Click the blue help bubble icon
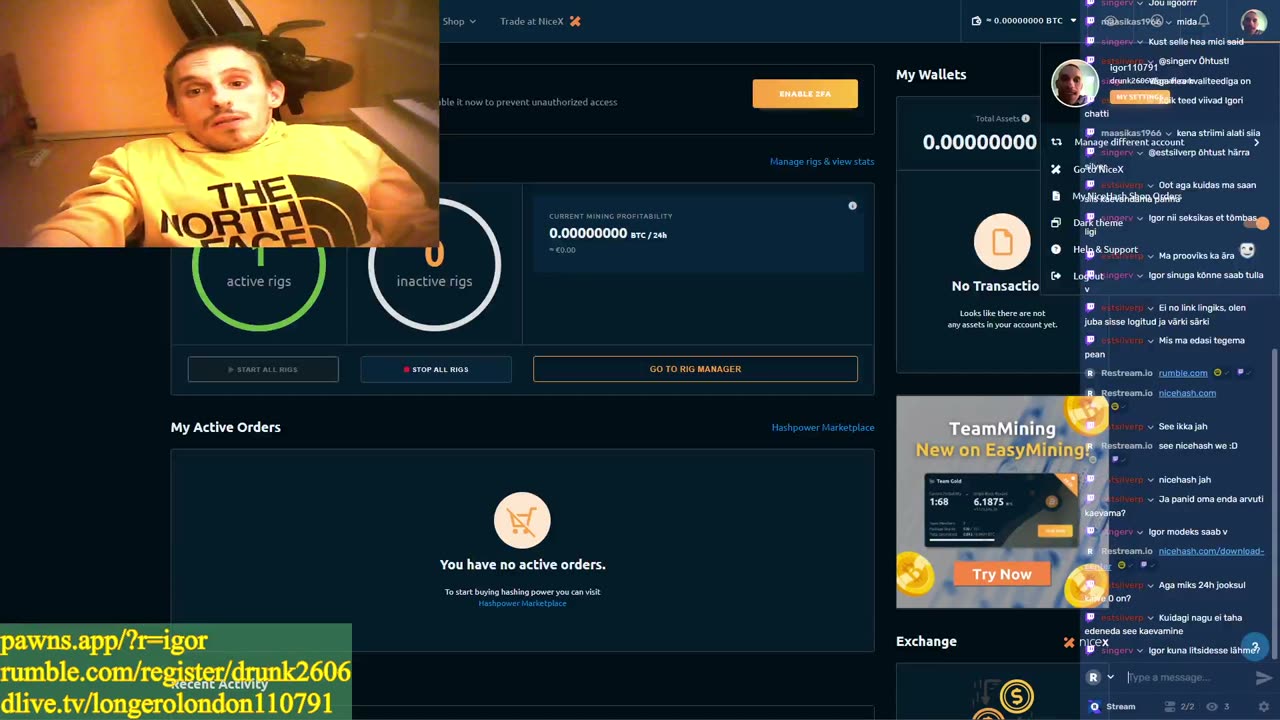The height and width of the screenshot is (720, 1280). [x=1254, y=647]
